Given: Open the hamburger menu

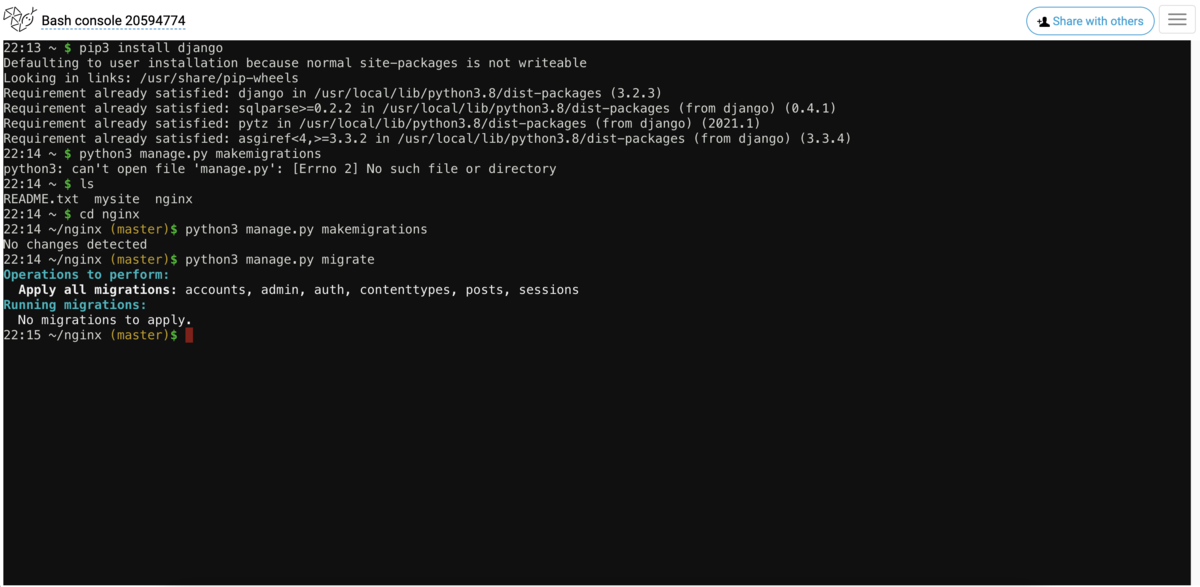Looking at the screenshot, I should (1177, 19).
